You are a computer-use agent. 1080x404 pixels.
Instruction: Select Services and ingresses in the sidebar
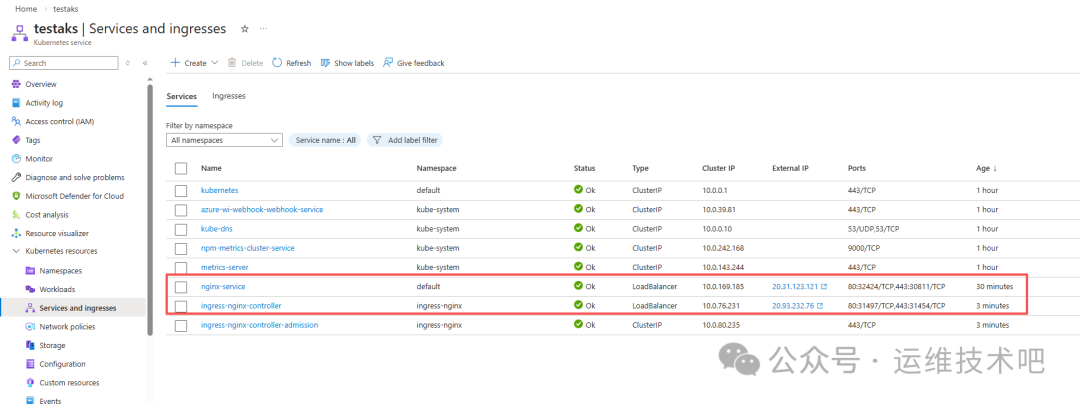78,308
